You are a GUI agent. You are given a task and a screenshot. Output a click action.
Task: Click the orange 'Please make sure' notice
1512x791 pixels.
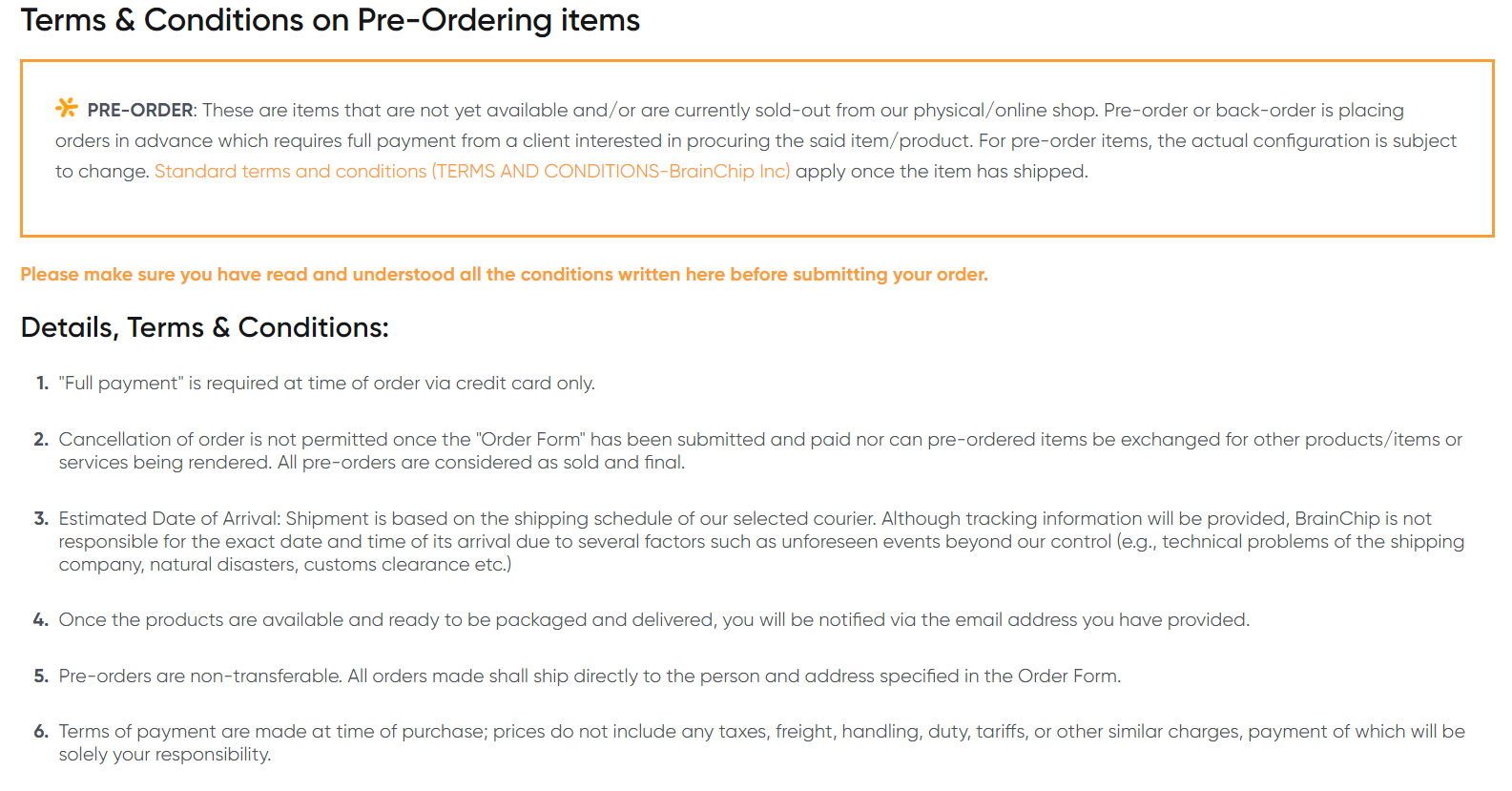tap(504, 275)
